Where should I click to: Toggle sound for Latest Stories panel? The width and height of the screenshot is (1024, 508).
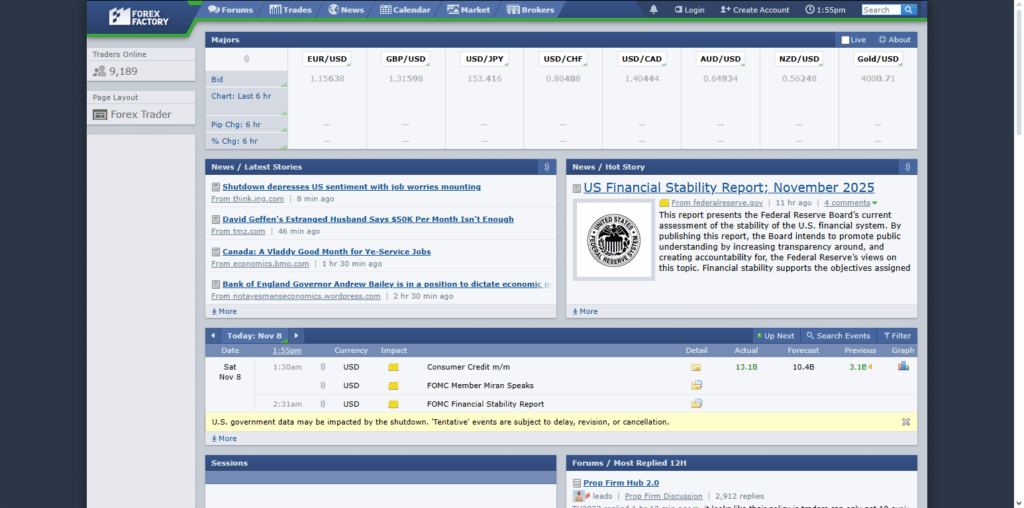click(x=545, y=167)
